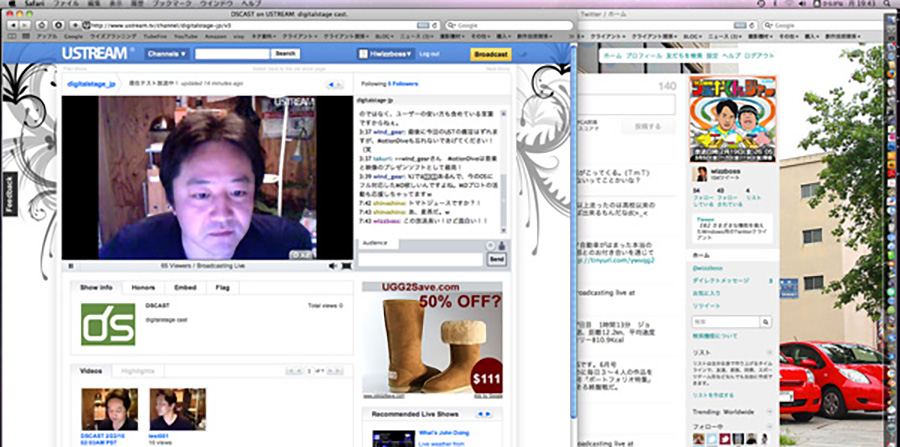Image resolution: width=900 pixels, height=447 pixels.
Task: Open the Amazon bookmark in bookmarks bar
Action: tap(216, 36)
